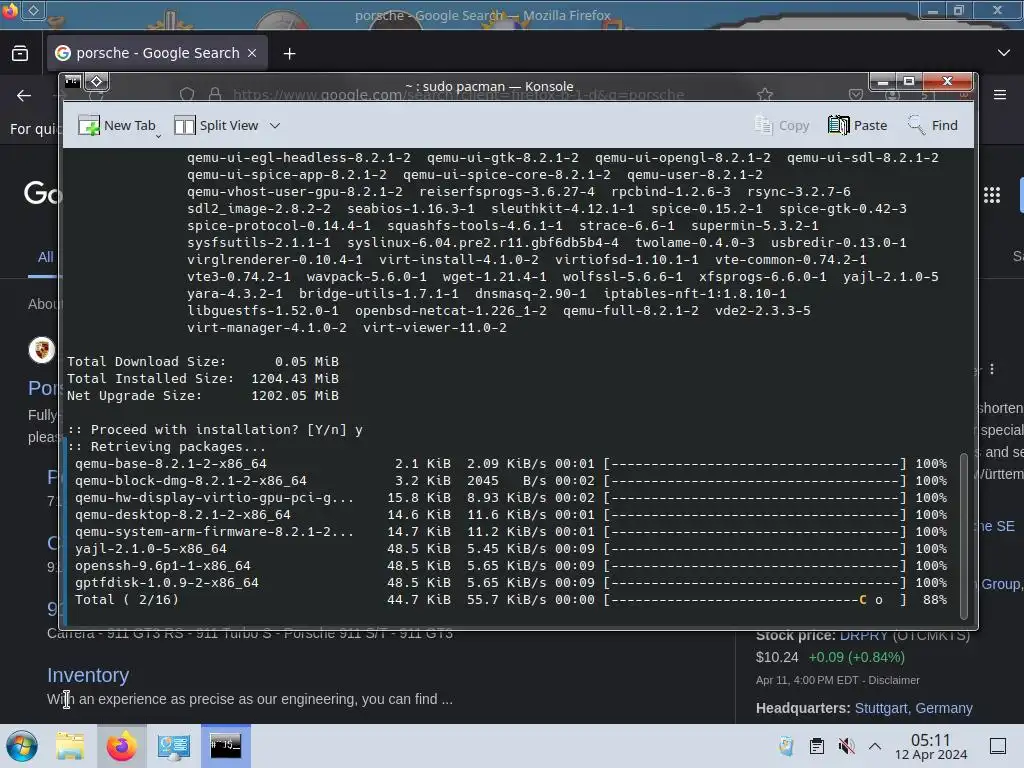
Task: Click the Konsole terminal scrollbar
Action: tap(964, 536)
